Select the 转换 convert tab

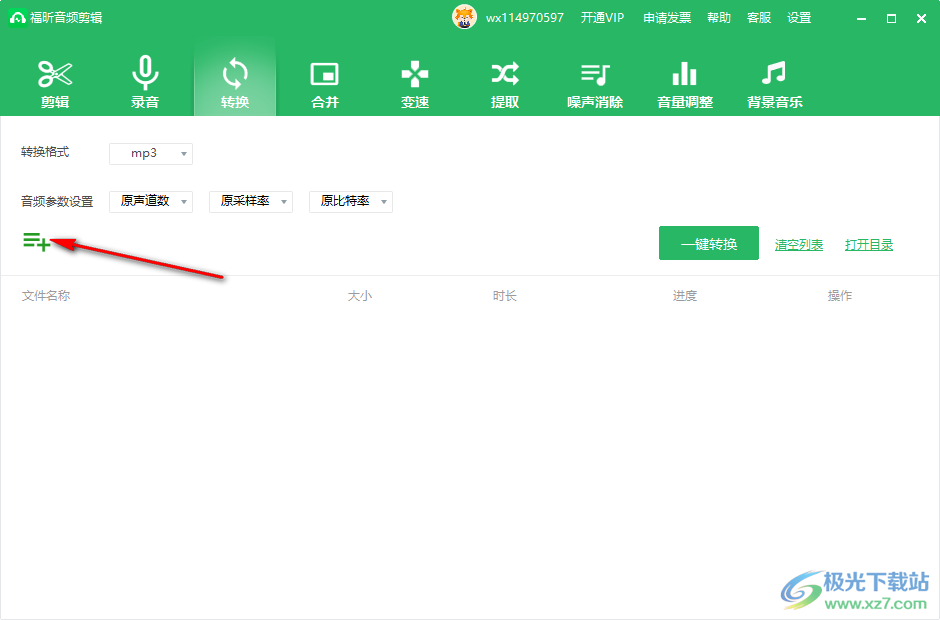pyautogui.click(x=235, y=83)
